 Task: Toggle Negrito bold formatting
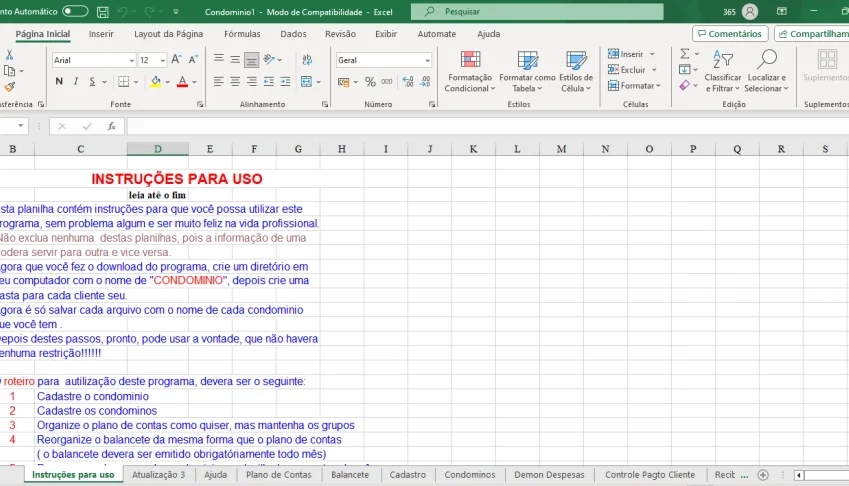59,81
